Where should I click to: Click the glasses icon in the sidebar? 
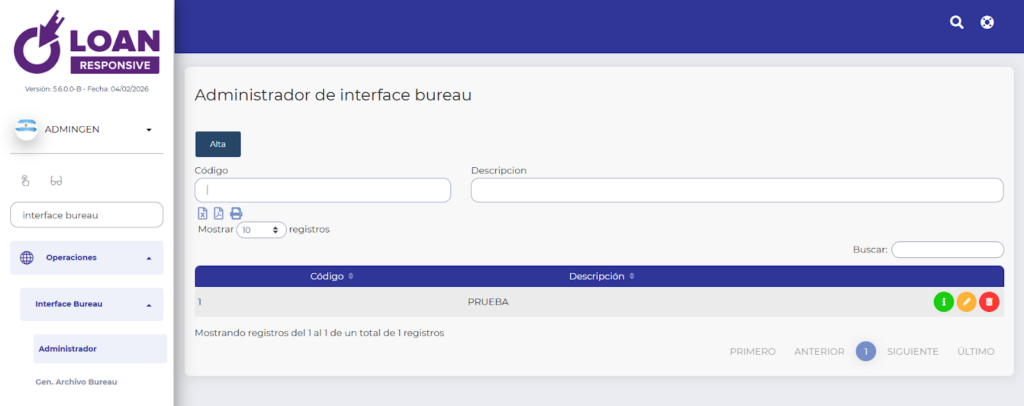[56, 181]
